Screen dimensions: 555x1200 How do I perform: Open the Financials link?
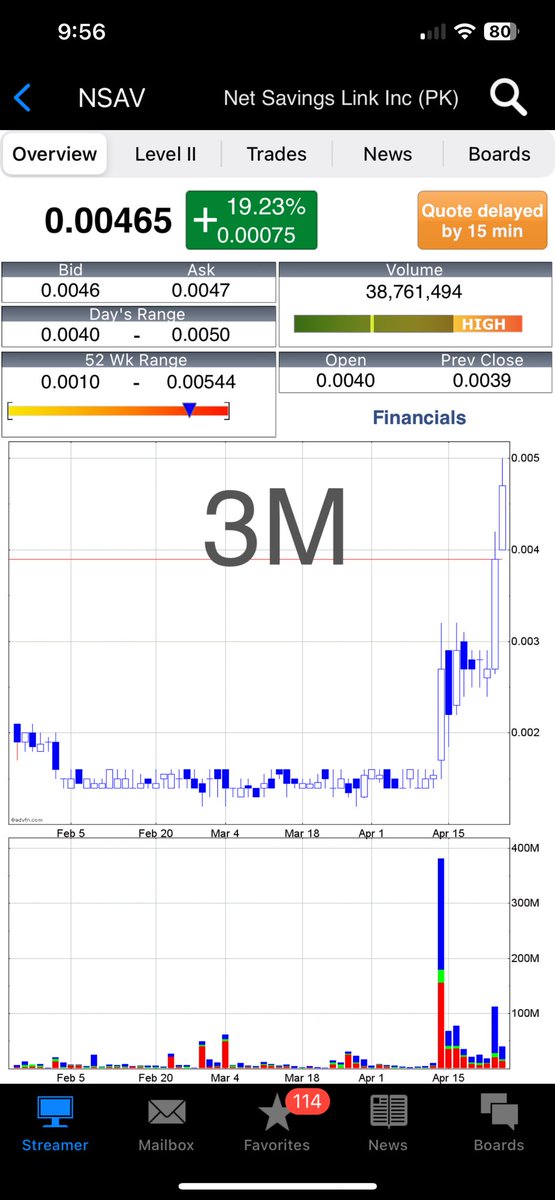(419, 417)
